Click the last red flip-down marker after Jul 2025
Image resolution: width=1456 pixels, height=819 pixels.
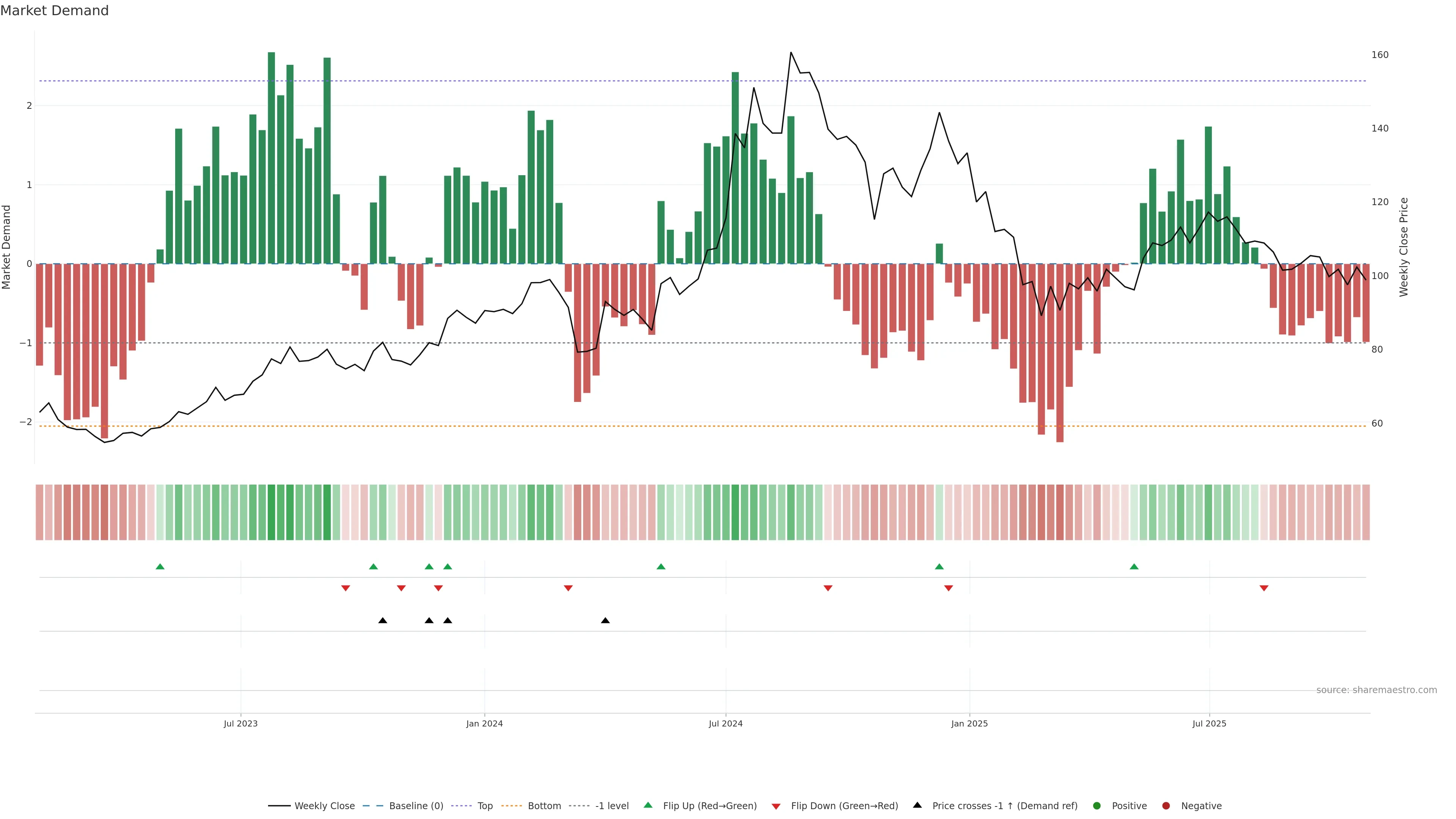[1264, 588]
